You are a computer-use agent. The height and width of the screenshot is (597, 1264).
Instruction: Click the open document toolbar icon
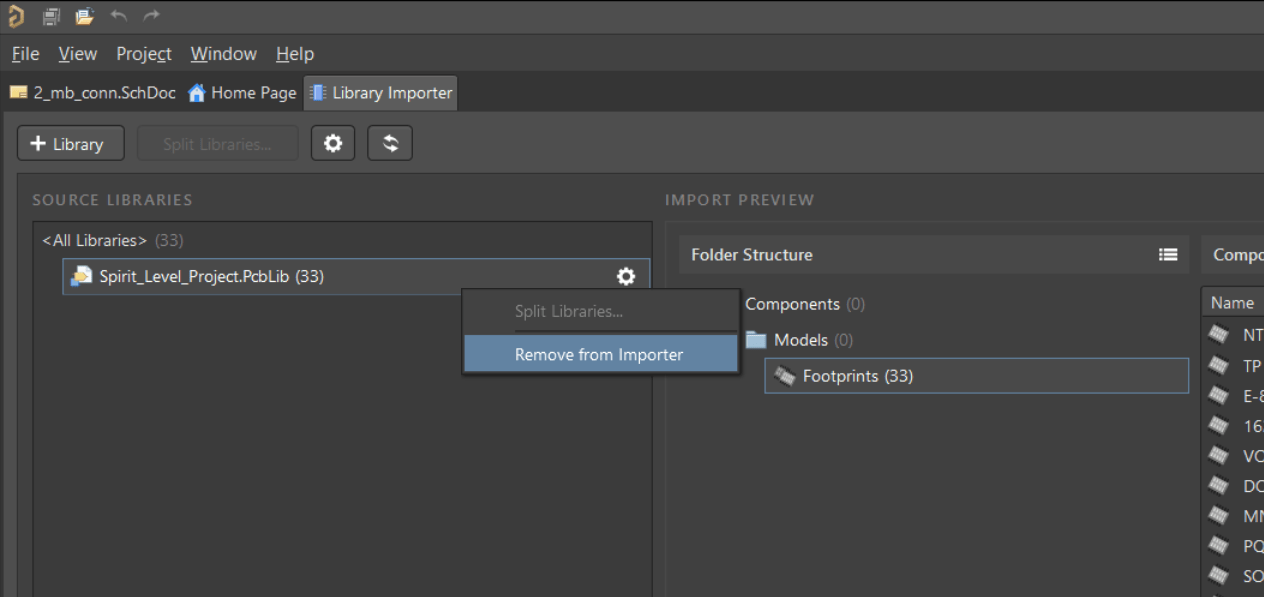click(83, 15)
